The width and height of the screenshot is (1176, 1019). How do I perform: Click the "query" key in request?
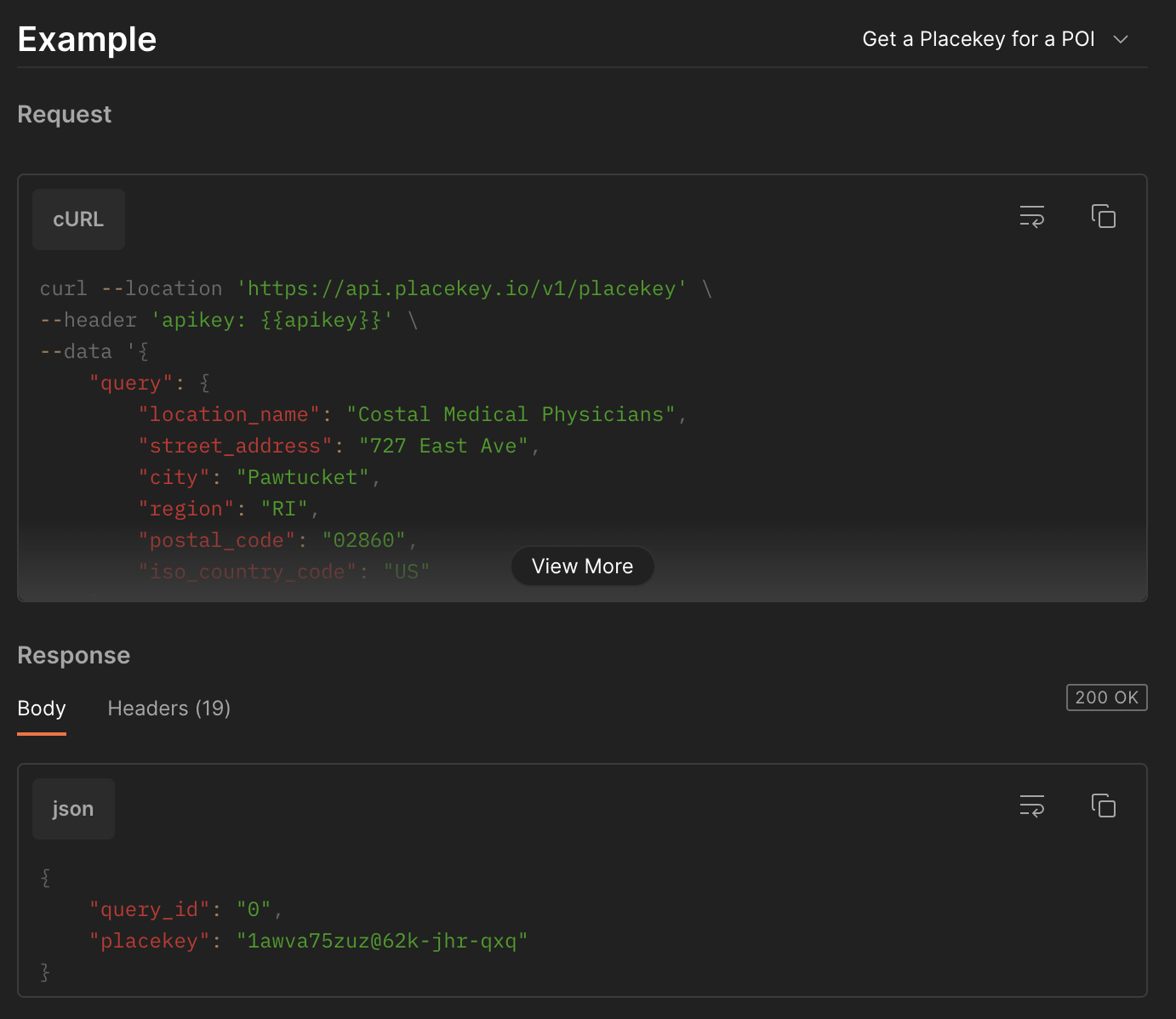pyautogui.click(x=131, y=384)
